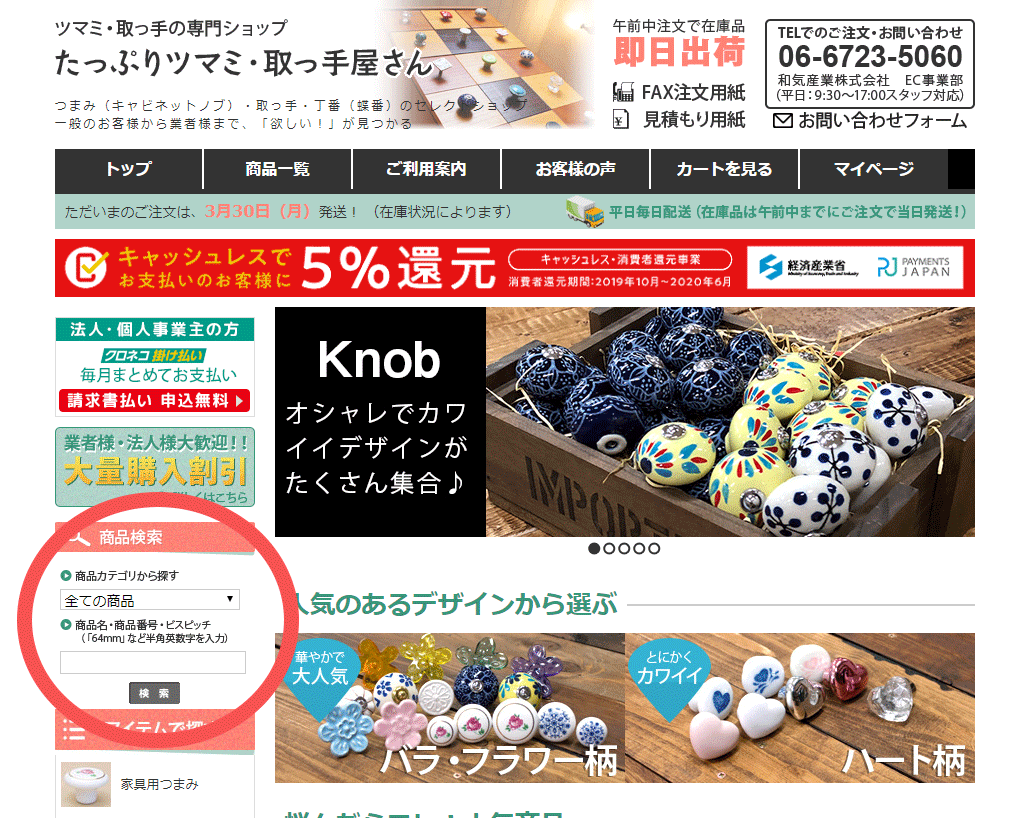Click the 検索 search button
Viewport: 1027px width, 818px height.
[x=155, y=693]
